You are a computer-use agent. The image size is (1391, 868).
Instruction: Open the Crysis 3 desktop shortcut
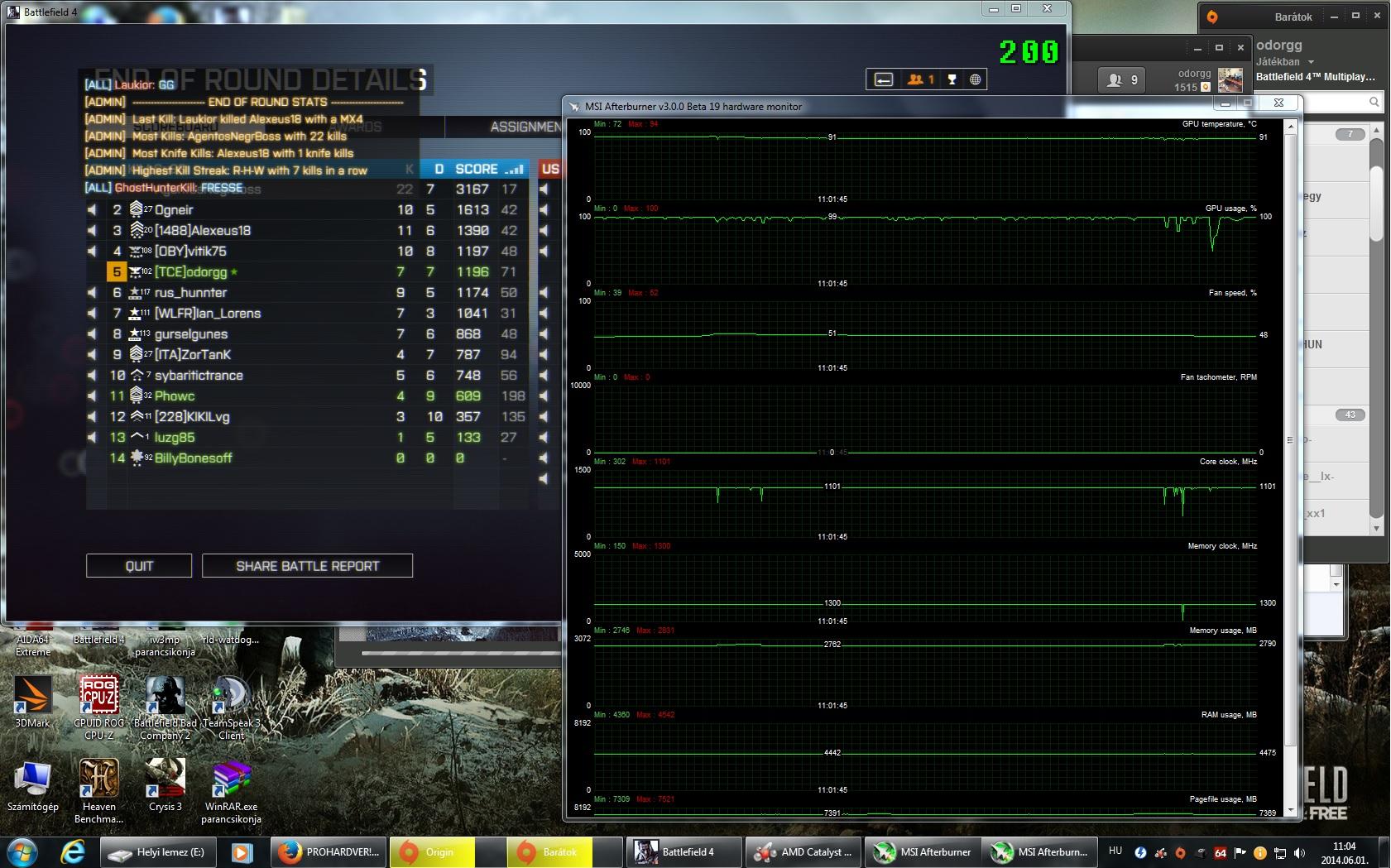(165, 785)
